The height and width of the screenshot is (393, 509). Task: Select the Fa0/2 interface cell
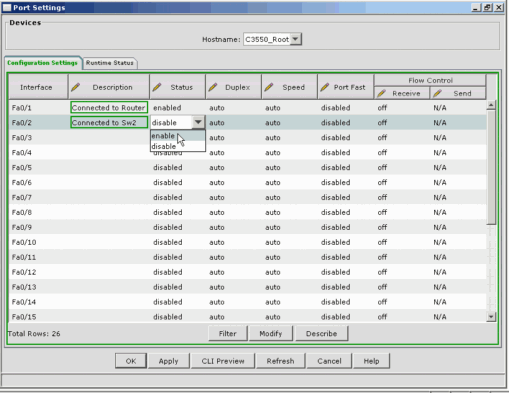[38, 123]
